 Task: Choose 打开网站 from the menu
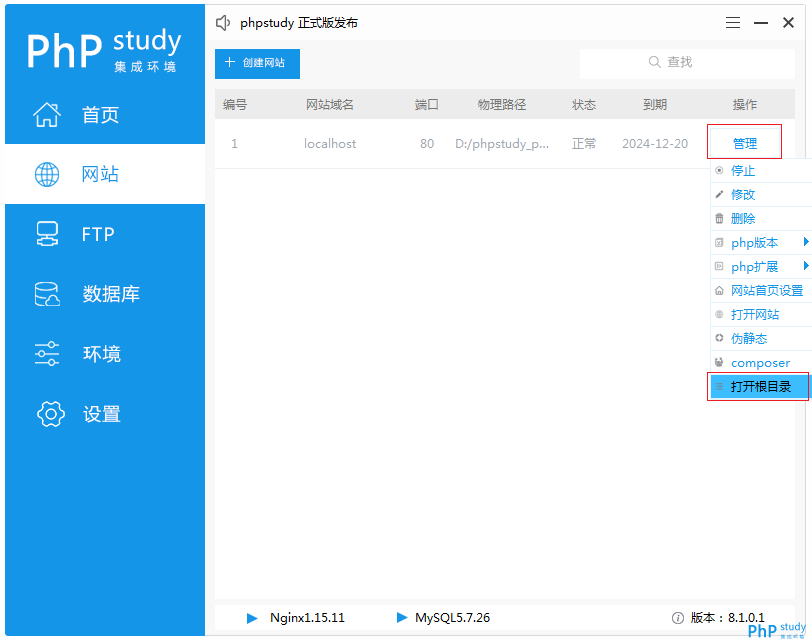(761, 314)
